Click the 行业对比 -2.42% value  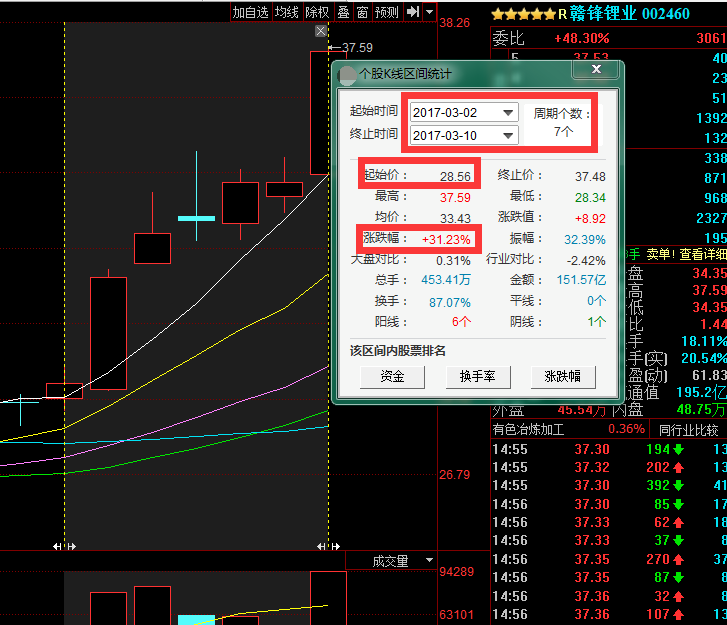pyautogui.click(x=586, y=261)
